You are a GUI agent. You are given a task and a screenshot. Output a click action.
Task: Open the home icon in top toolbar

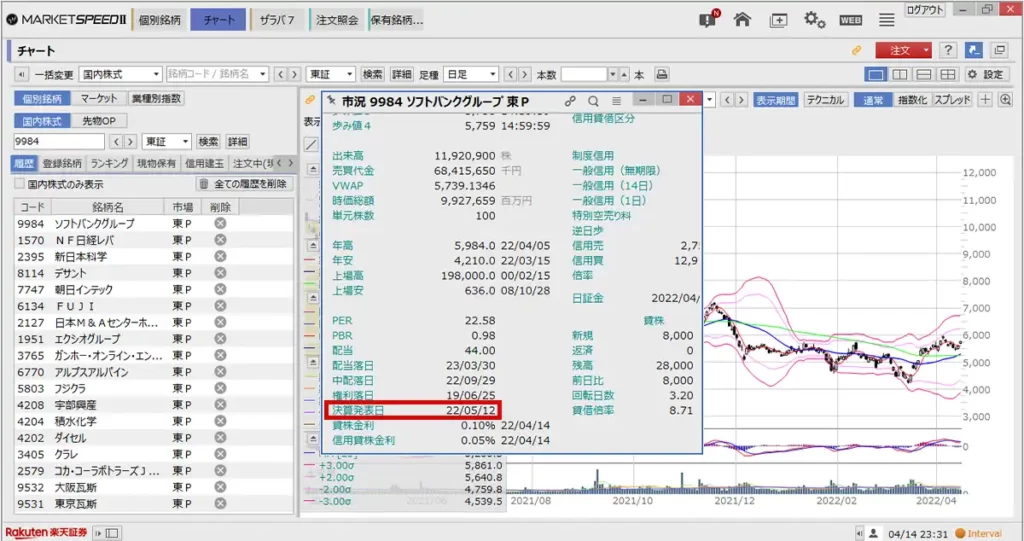point(742,19)
